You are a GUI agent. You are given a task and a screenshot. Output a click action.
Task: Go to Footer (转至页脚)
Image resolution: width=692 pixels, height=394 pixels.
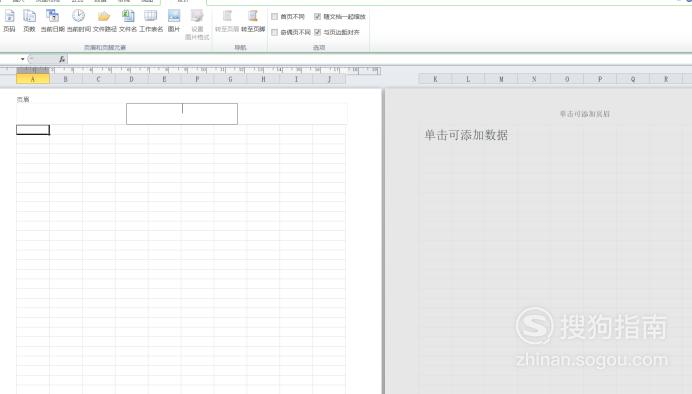tap(253, 21)
